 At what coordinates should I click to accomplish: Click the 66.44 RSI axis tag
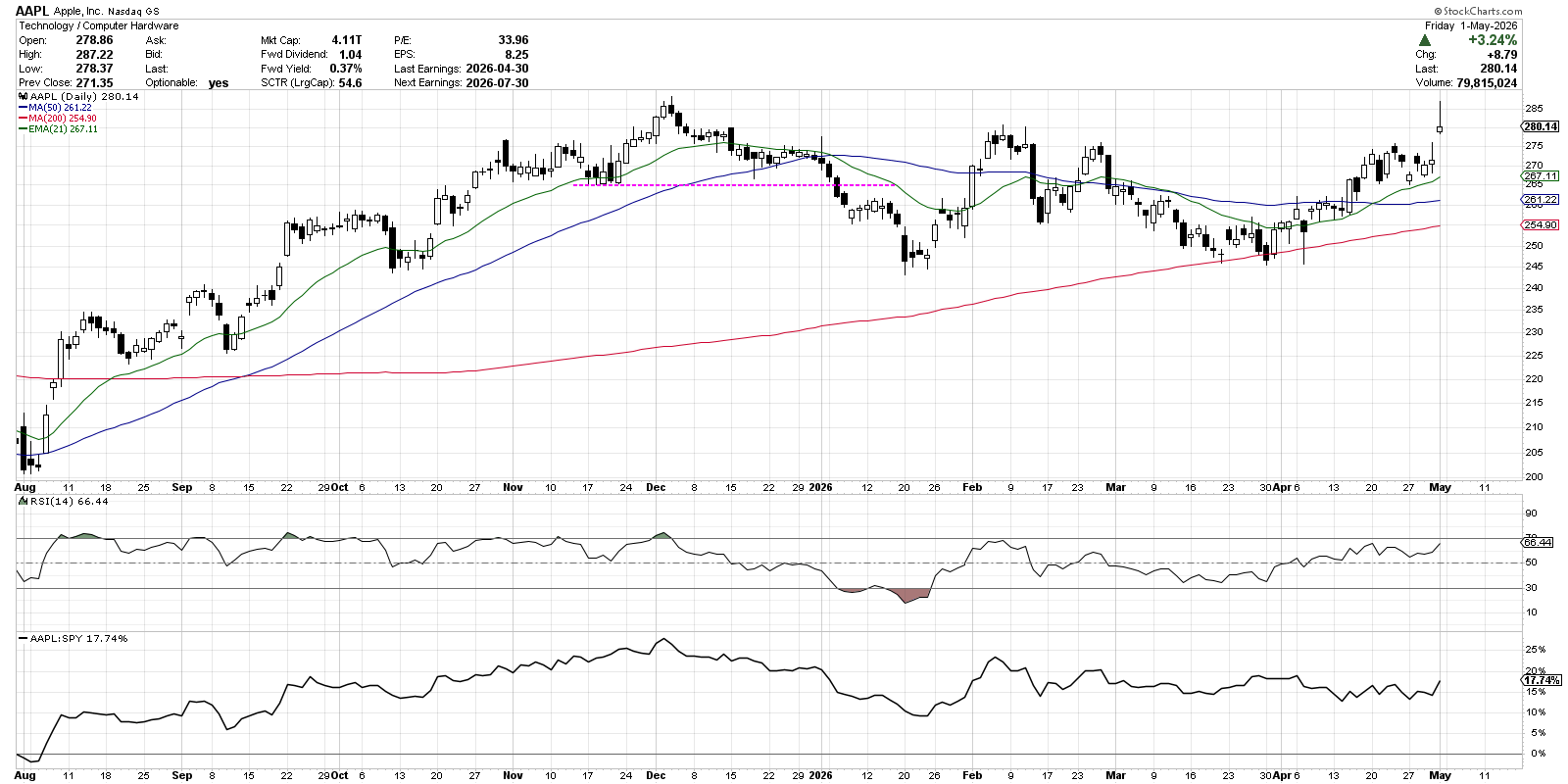click(1538, 542)
